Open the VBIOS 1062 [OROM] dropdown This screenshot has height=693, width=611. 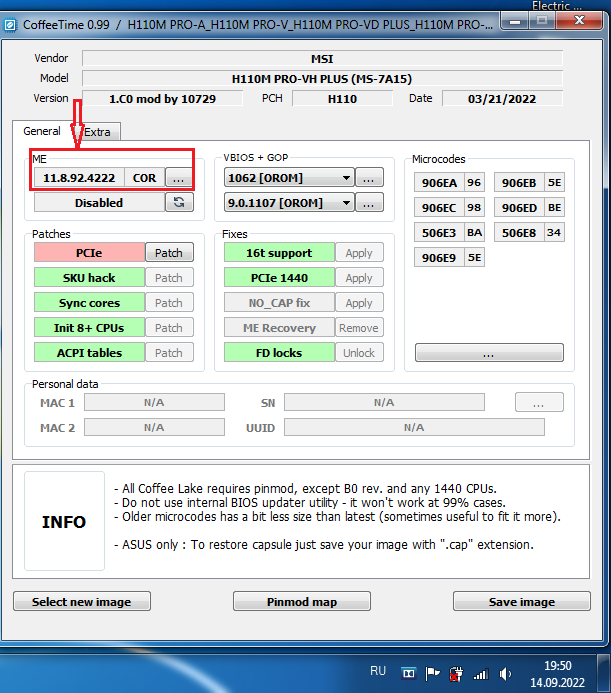[289, 178]
